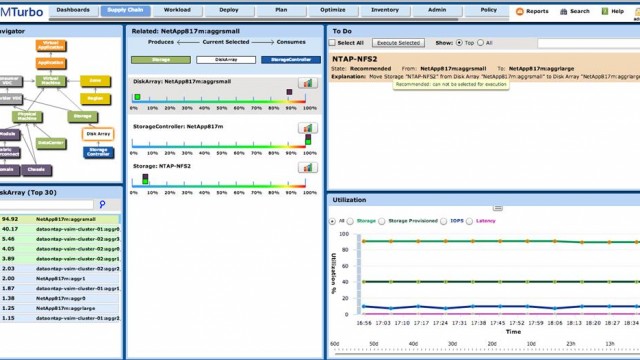Click the purple marker on DiskArray utilization bar

click(289, 92)
